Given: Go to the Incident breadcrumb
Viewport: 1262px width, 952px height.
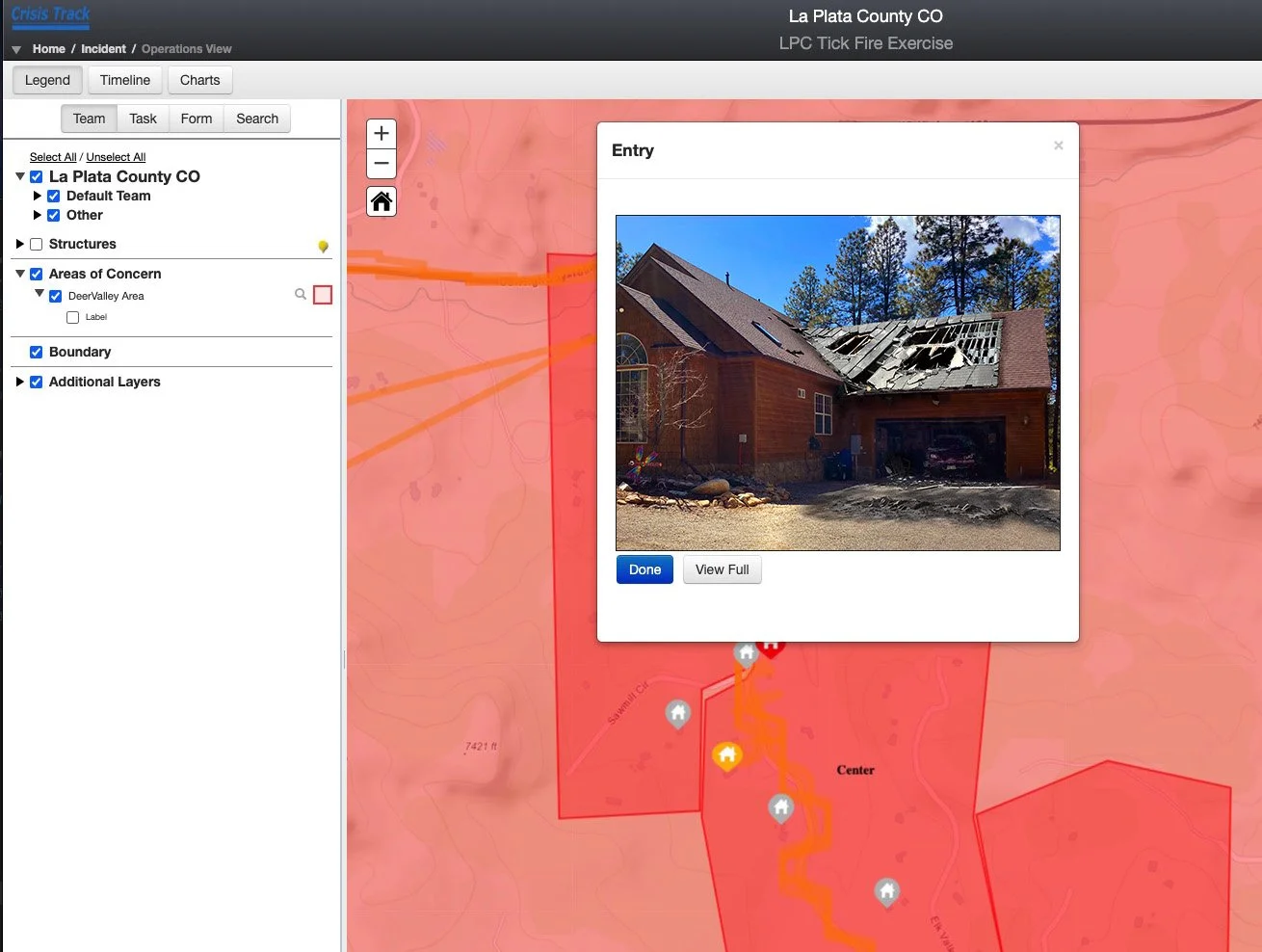Looking at the screenshot, I should 103,49.
